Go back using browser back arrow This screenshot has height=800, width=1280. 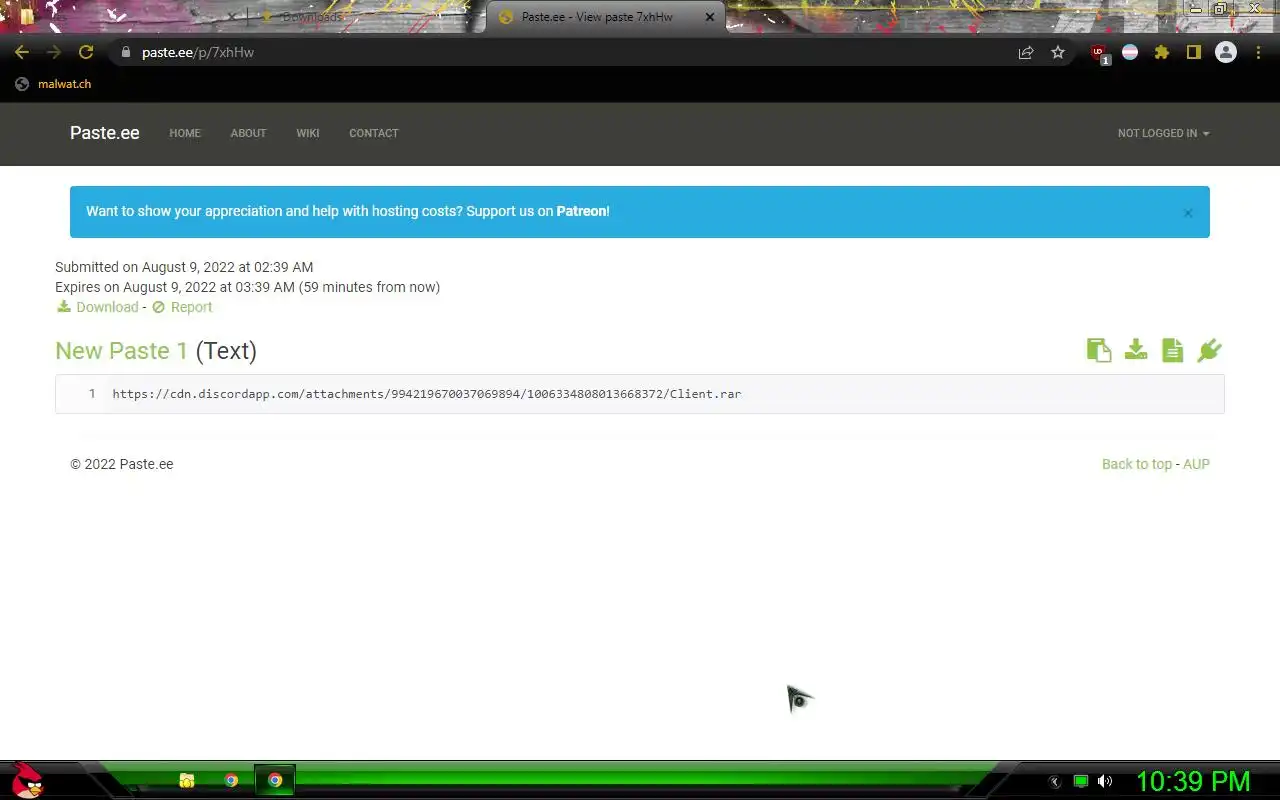22,52
